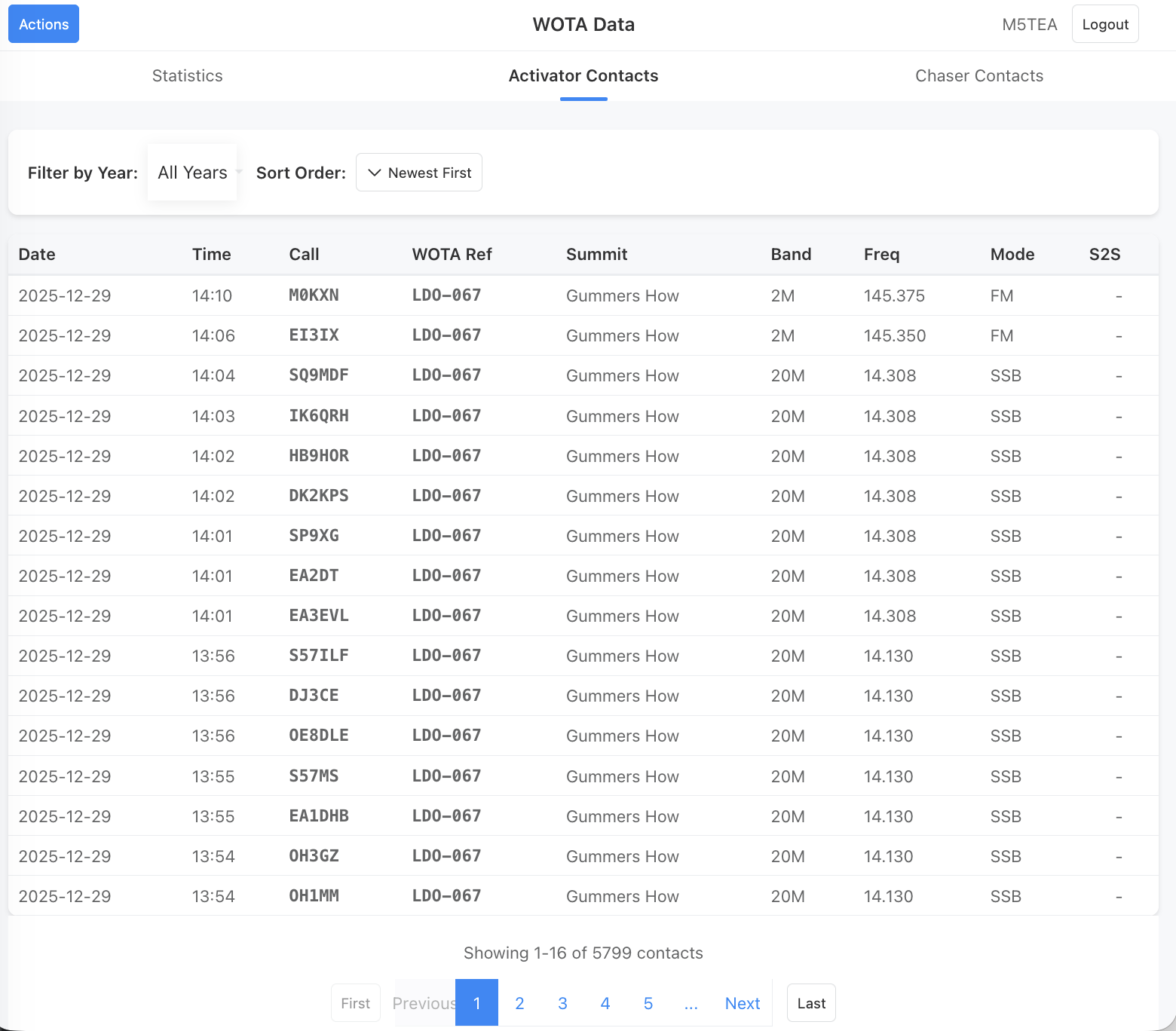Click the Freq column header
1176x1031 pixels.
[x=881, y=255]
